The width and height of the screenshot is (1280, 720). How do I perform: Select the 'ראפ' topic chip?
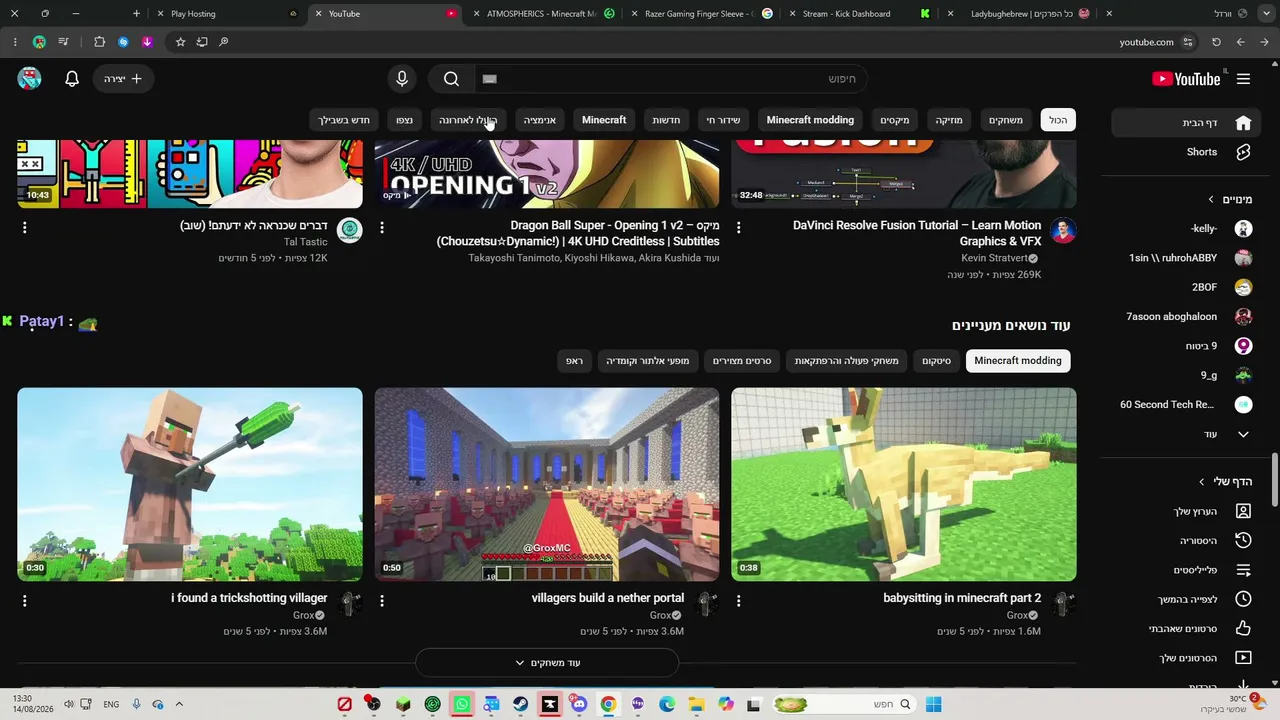574,361
